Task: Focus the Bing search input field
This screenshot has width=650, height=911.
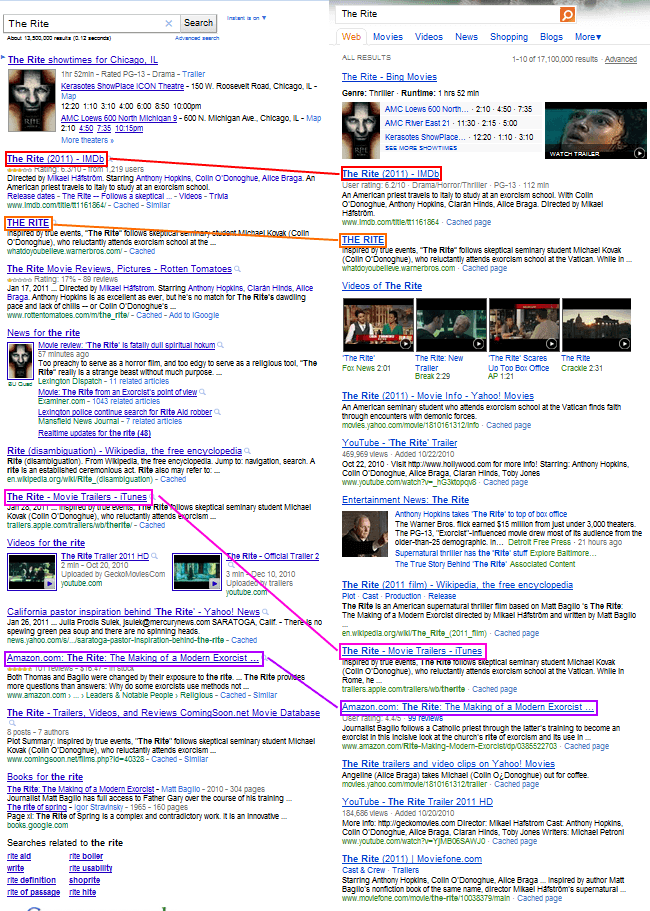Action: click(x=447, y=14)
